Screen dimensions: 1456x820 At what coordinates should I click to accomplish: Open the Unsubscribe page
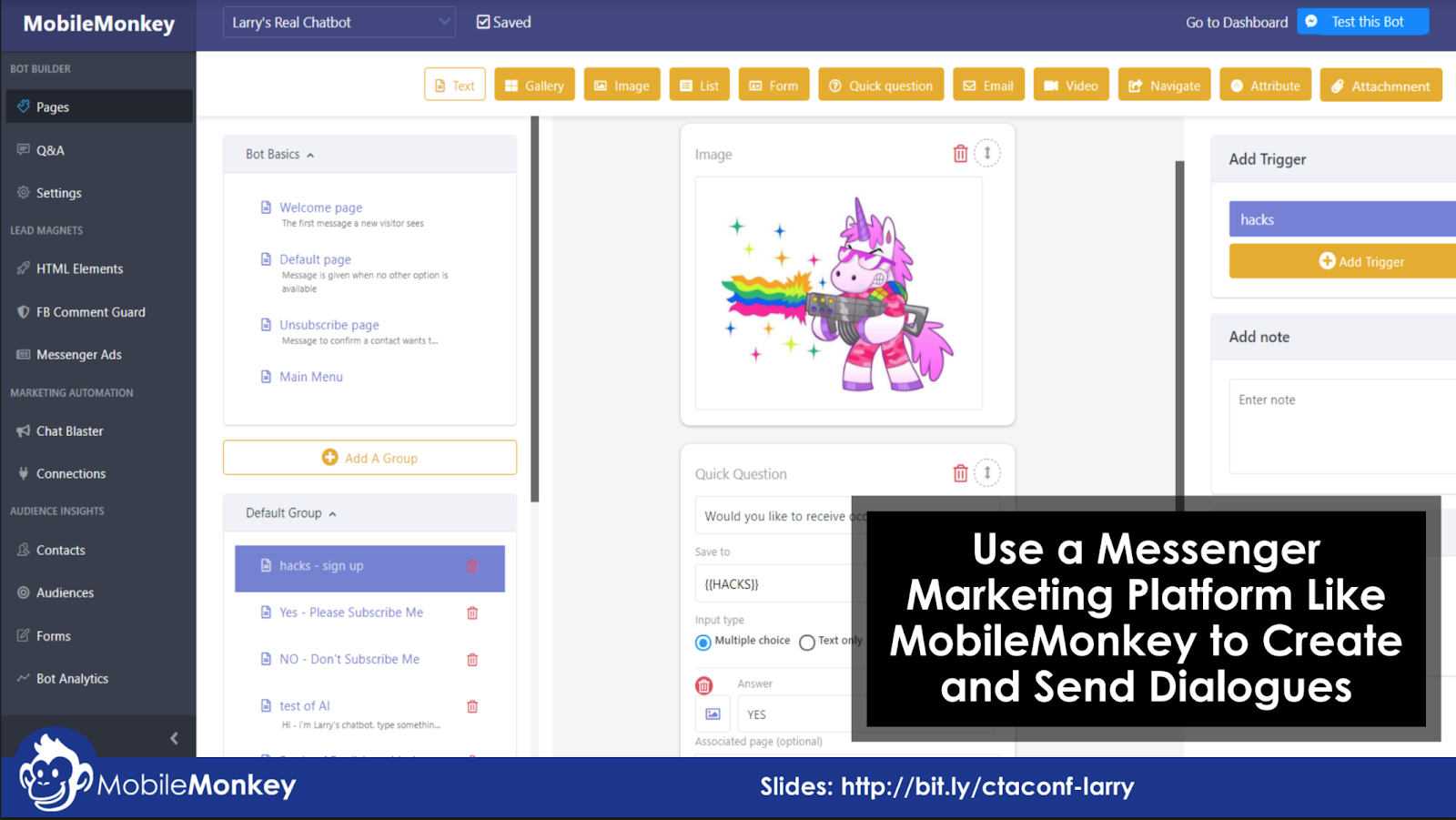coord(329,325)
